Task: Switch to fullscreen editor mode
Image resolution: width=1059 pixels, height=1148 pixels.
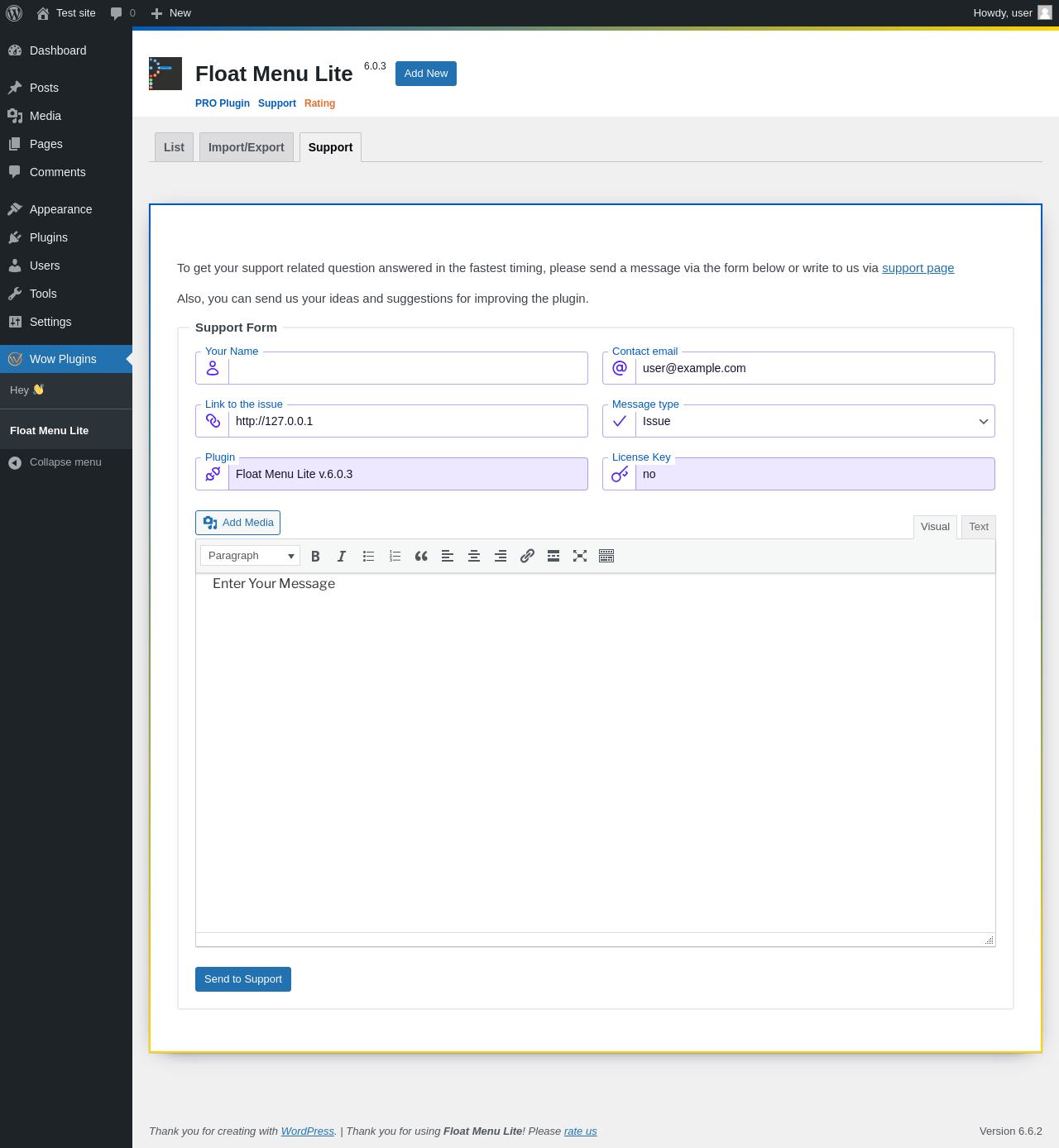Action: coord(580,556)
